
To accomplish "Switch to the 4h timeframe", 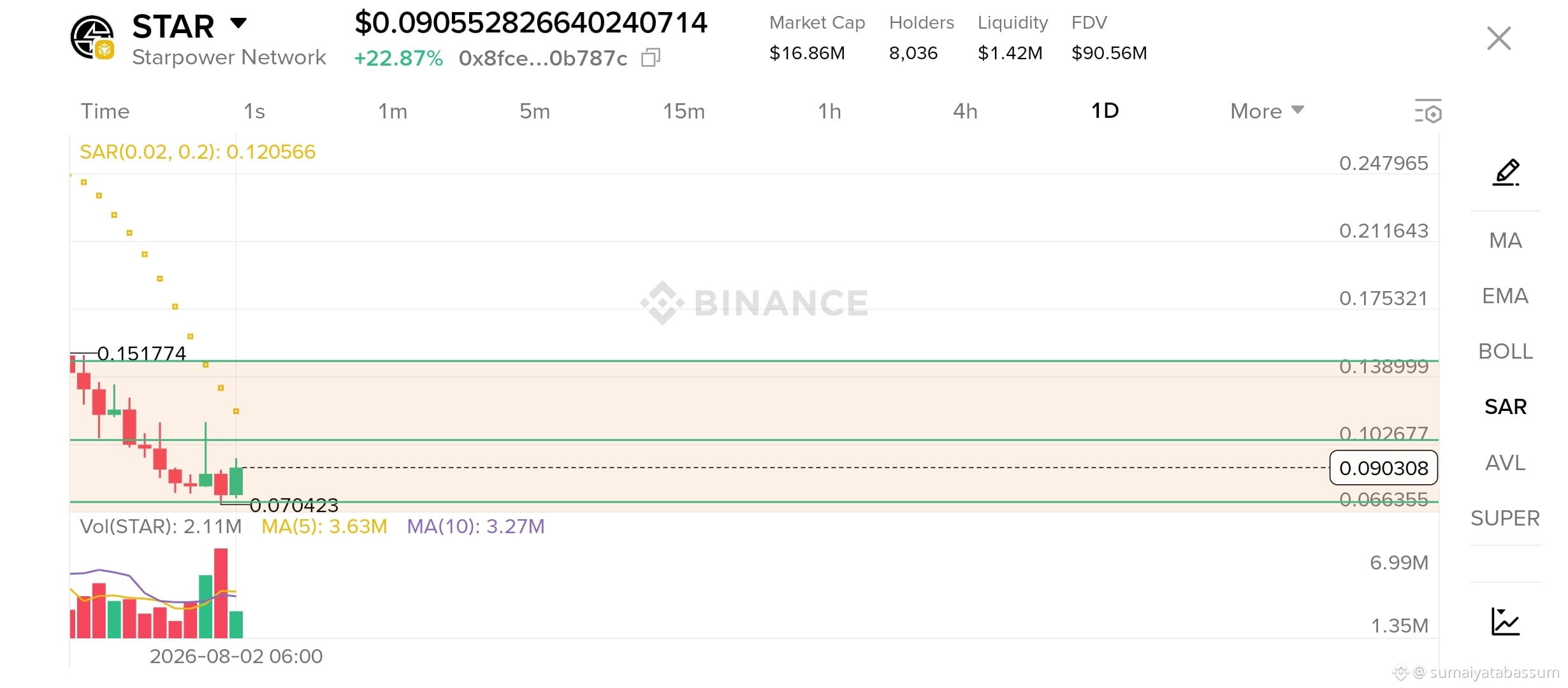I will pyautogui.click(x=965, y=111).
